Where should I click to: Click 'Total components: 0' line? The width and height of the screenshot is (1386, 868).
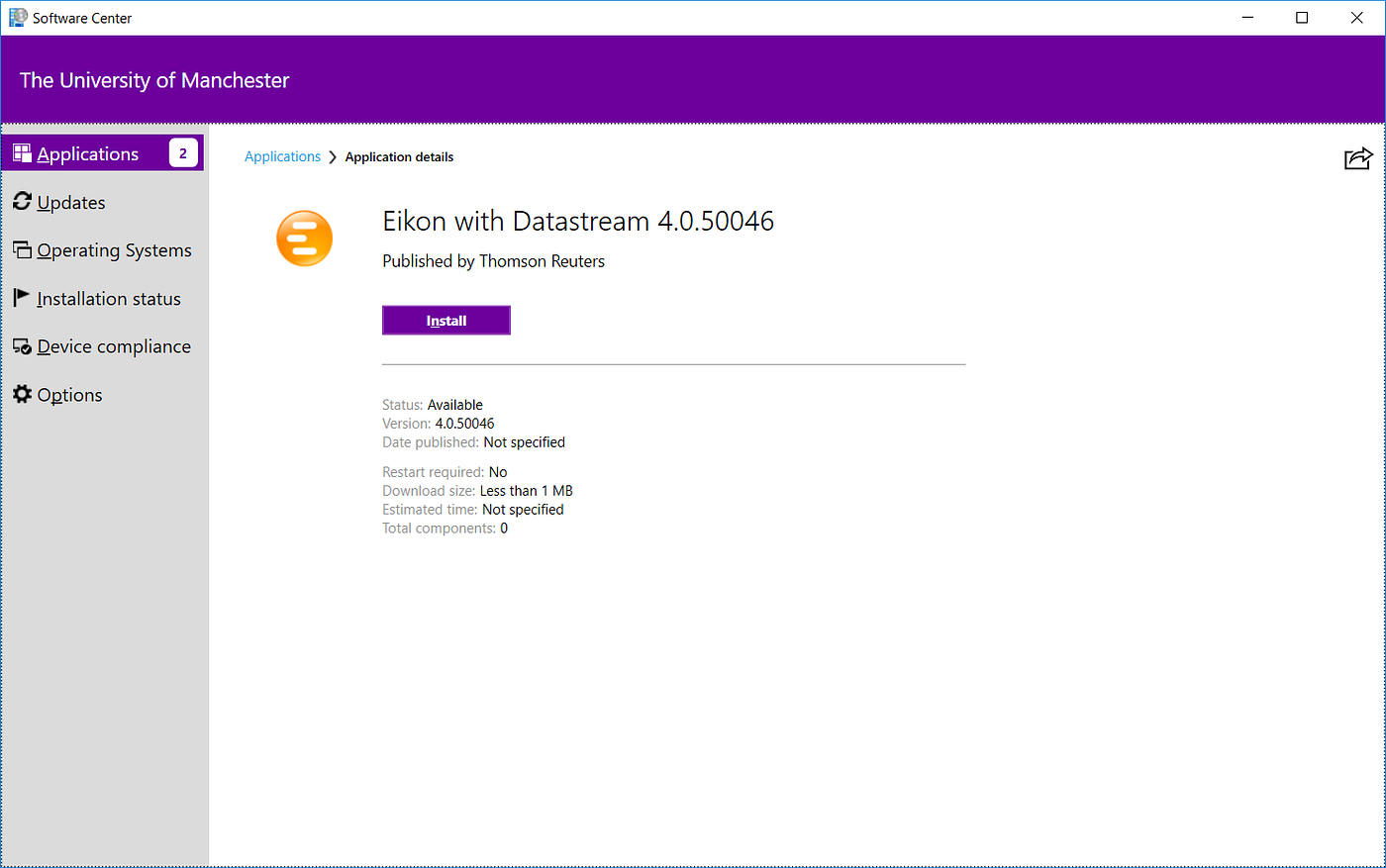coord(445,529)
